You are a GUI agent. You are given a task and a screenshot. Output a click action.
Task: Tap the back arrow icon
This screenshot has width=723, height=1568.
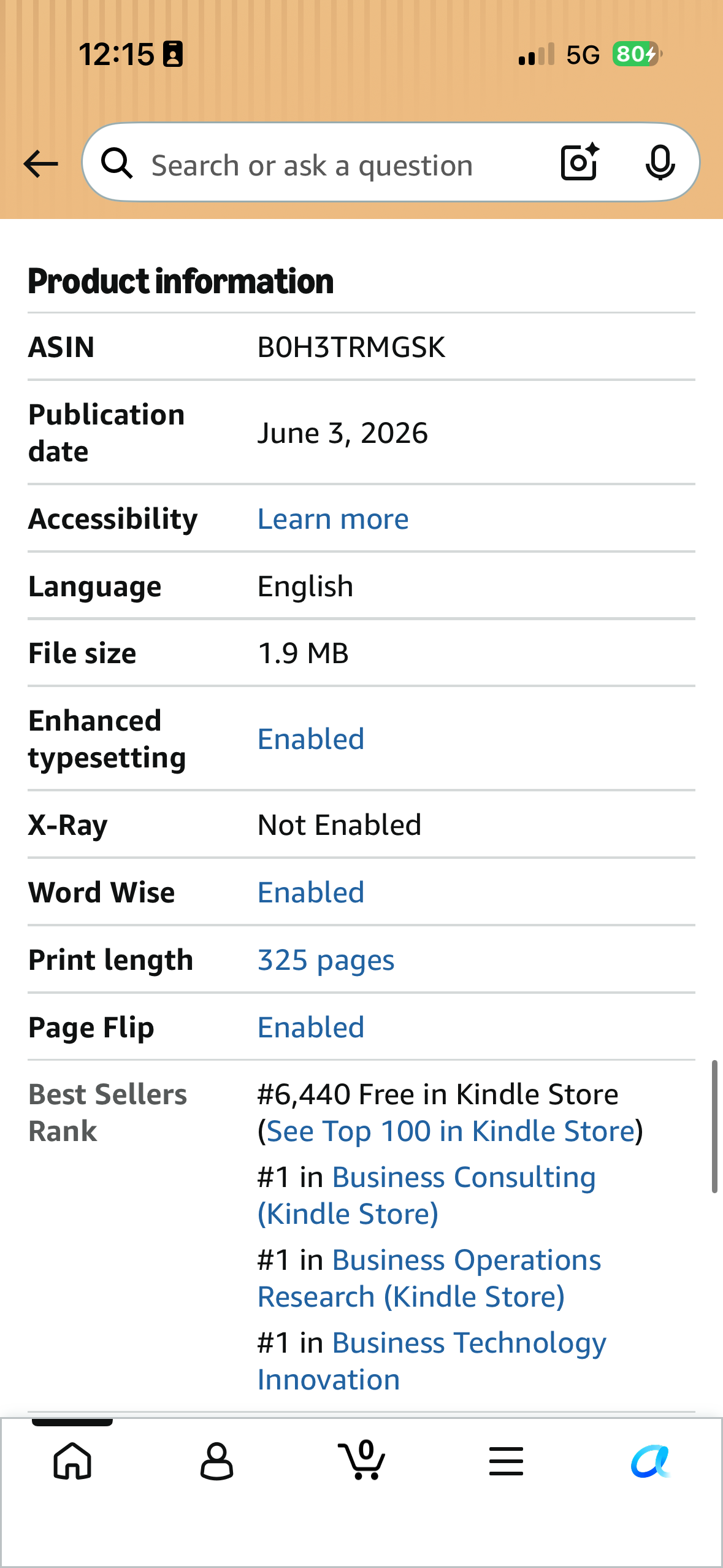coord(40,164)
